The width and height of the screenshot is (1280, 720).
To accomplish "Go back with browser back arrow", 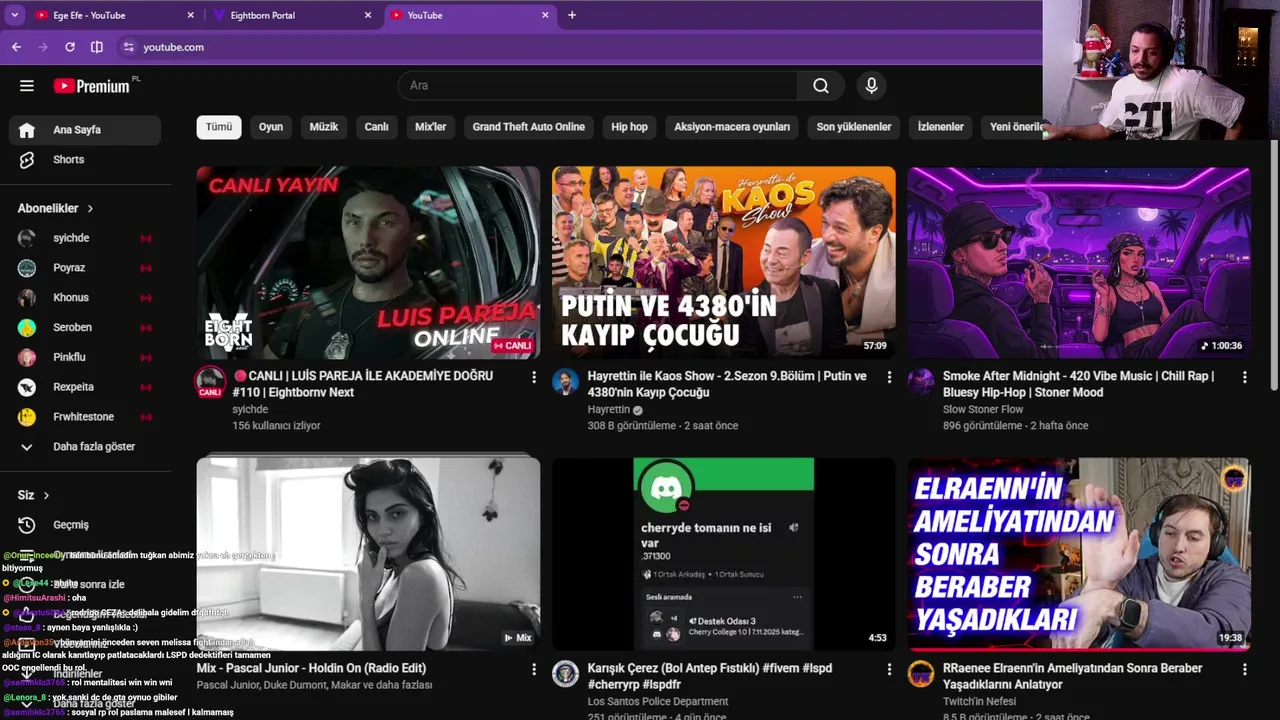I will (x=16, y=47).
